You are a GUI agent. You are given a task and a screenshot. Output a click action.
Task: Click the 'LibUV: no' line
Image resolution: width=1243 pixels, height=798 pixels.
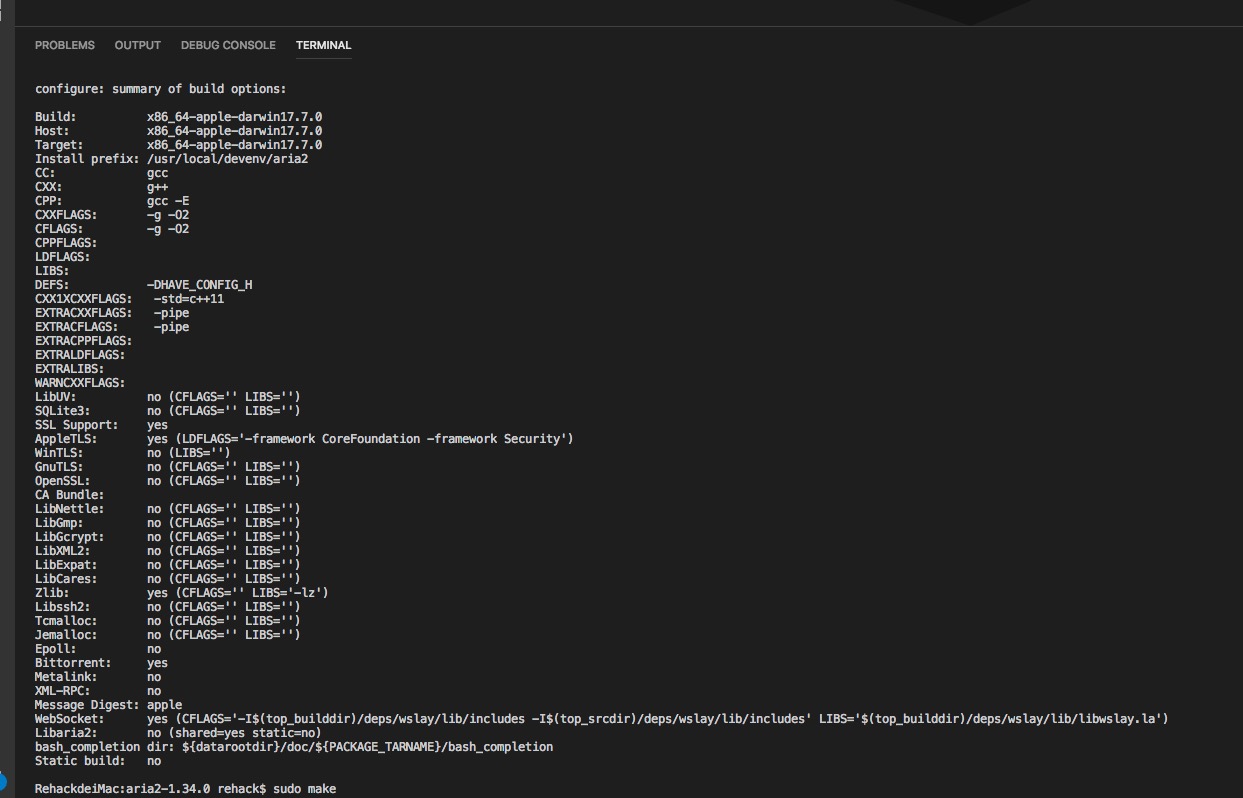pos(168,397)
